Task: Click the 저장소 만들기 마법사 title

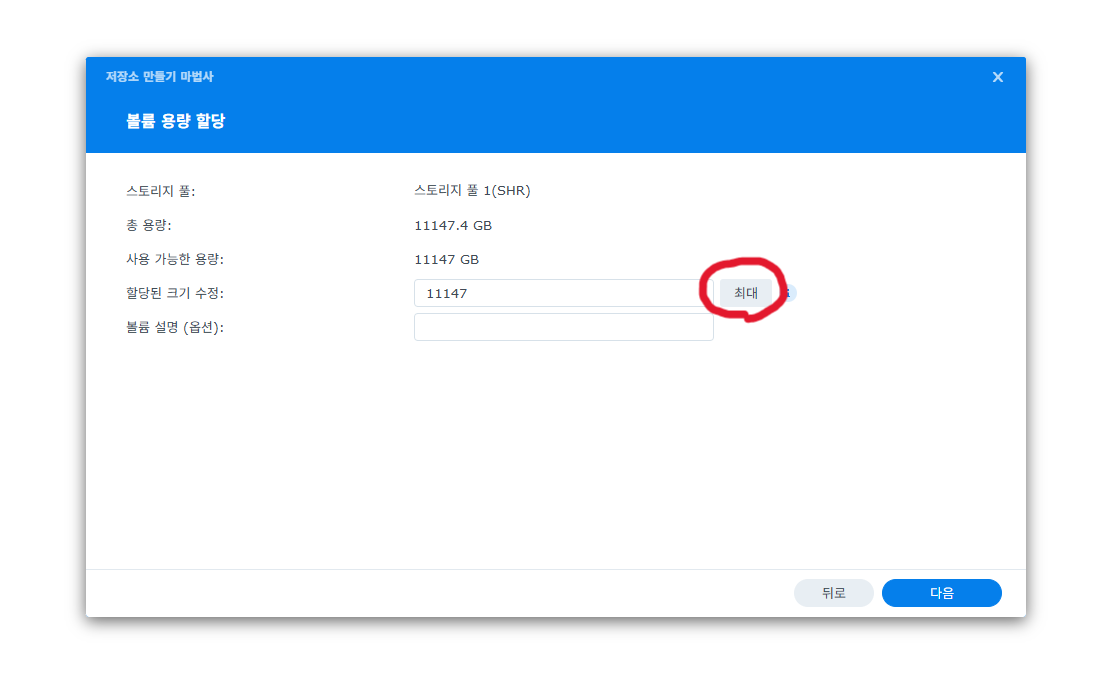Action: coord(159,77)
